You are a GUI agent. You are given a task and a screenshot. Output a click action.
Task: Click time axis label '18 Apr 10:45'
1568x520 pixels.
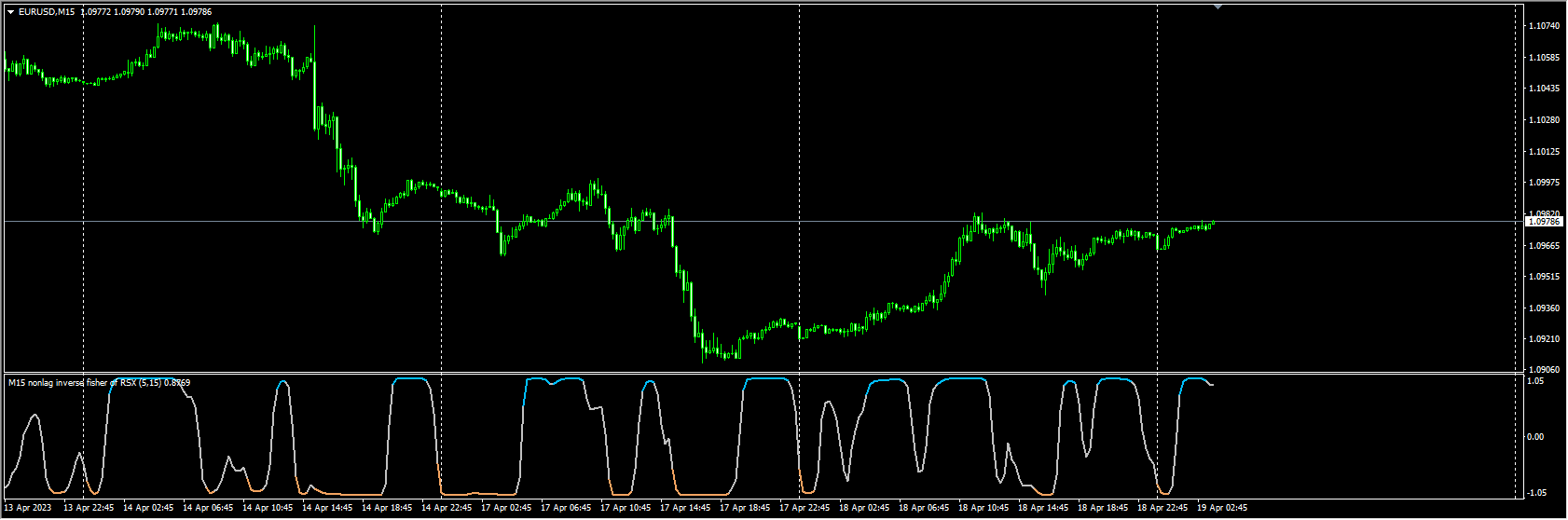[983, 508]
